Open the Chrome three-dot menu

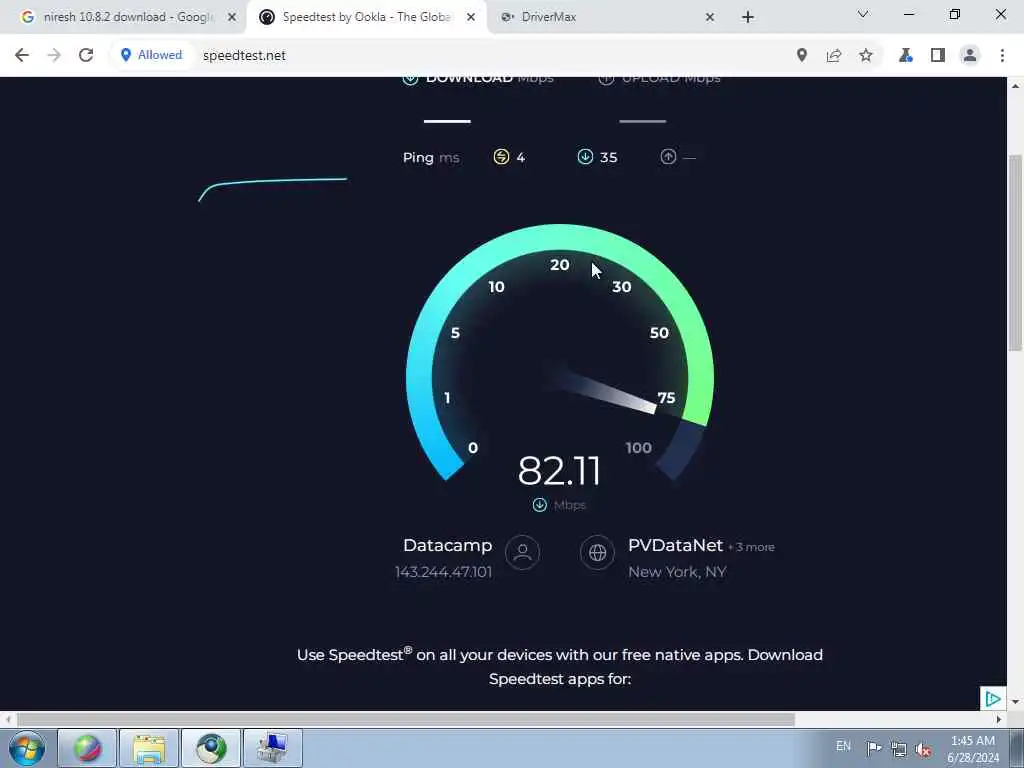[1002, 56]
